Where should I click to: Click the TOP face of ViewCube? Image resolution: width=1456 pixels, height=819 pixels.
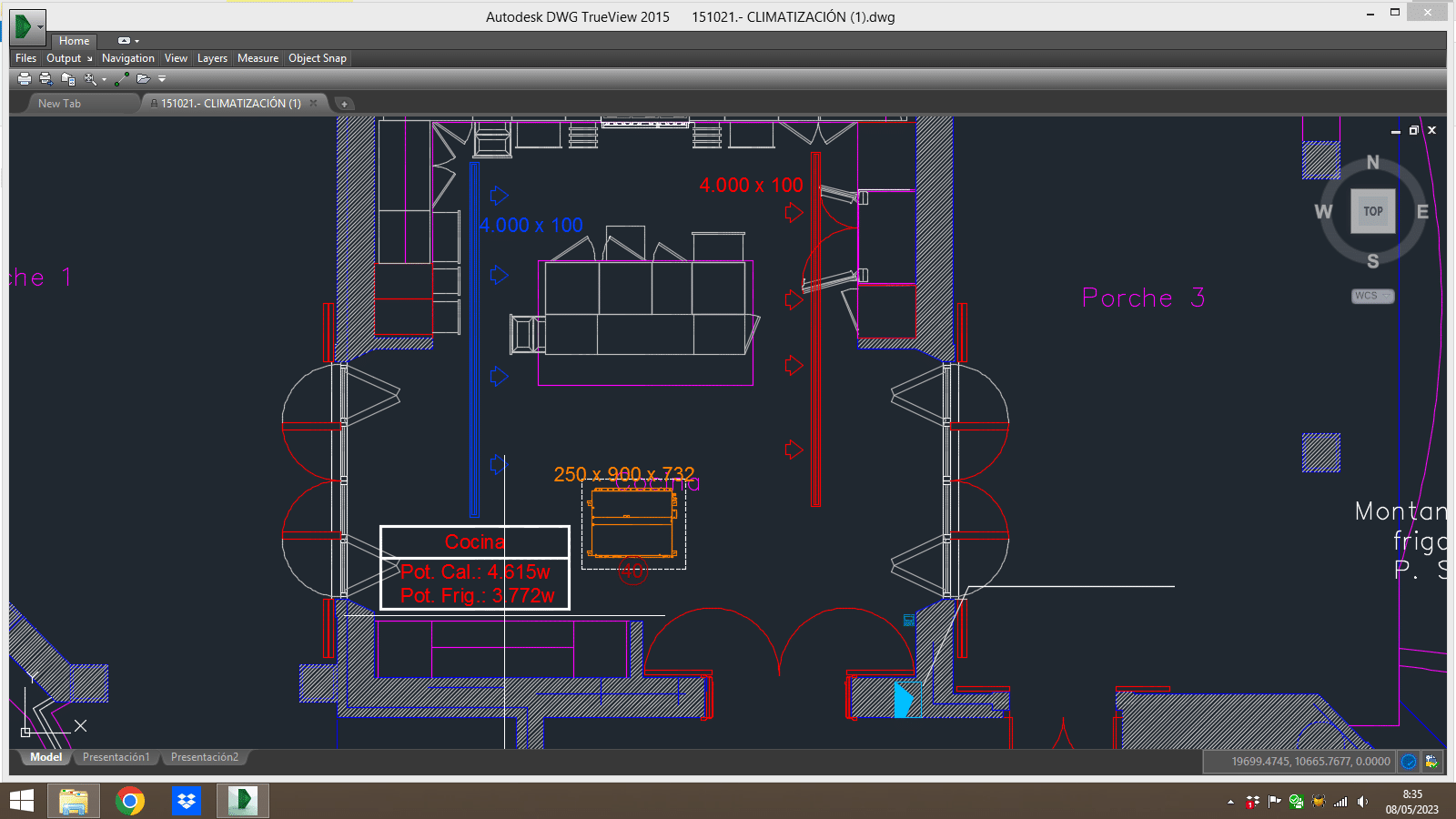pyautogui.click(x=1372, y=211)
